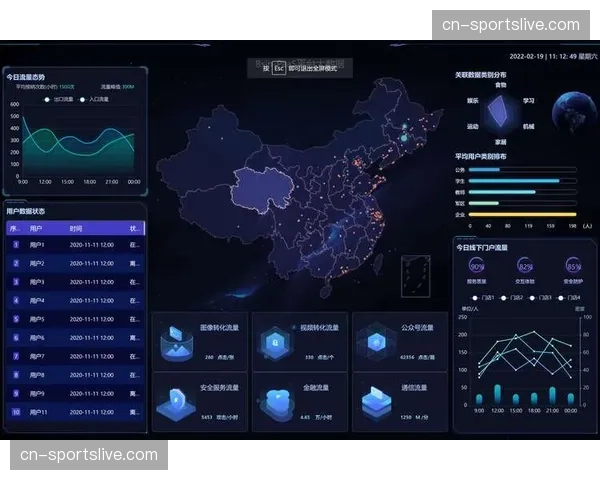This screenshot has width=600, height=480.
Task: Select the 用户1 table row
Action: pos(75,245)
